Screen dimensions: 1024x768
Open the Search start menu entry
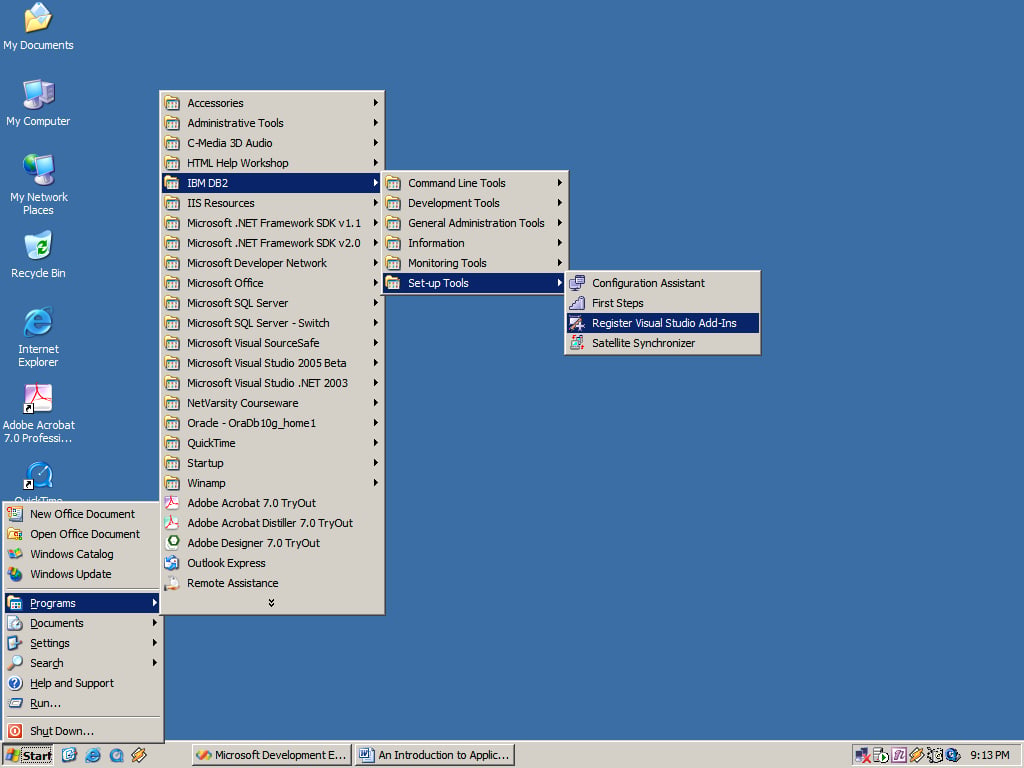83,663
